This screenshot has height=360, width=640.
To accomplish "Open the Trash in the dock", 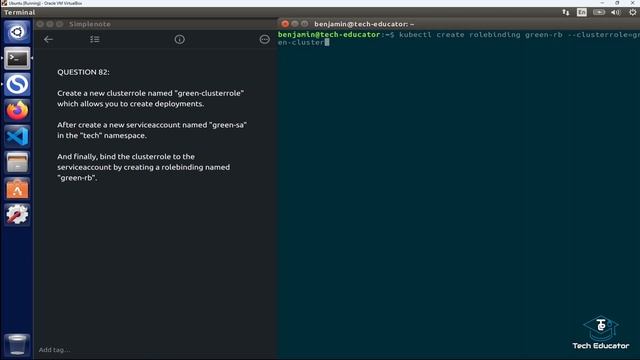I will pyautogui.click(x=17, y=344).
